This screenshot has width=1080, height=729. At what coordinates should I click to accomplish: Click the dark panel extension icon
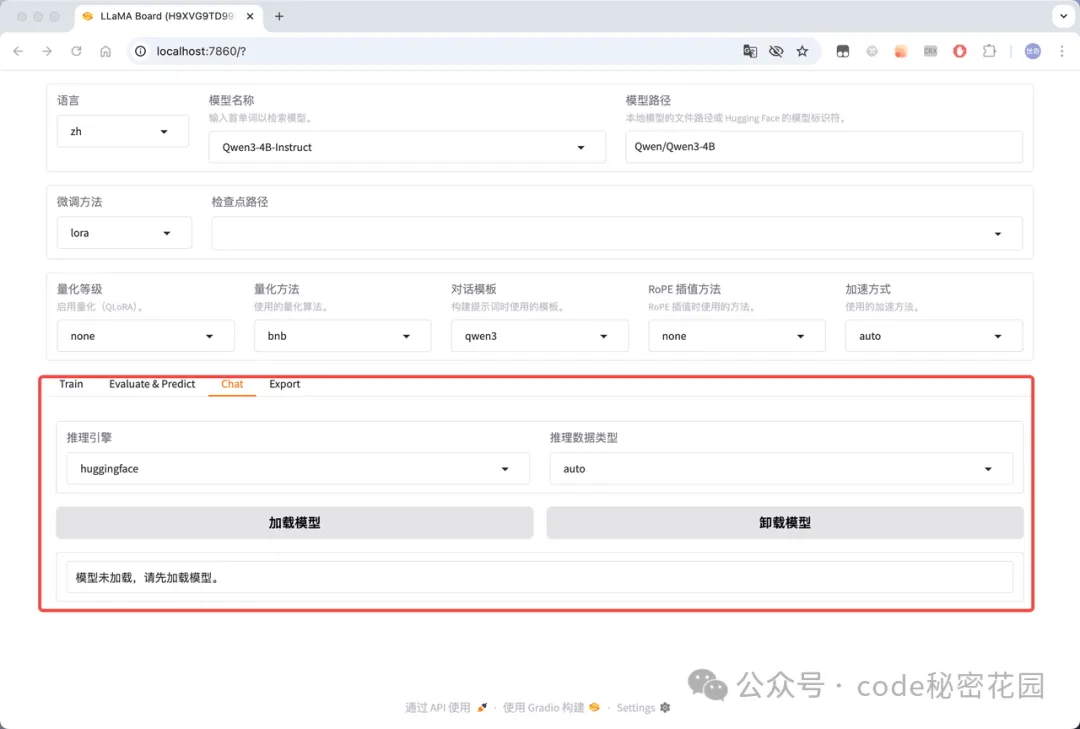(x=842, y=51)
